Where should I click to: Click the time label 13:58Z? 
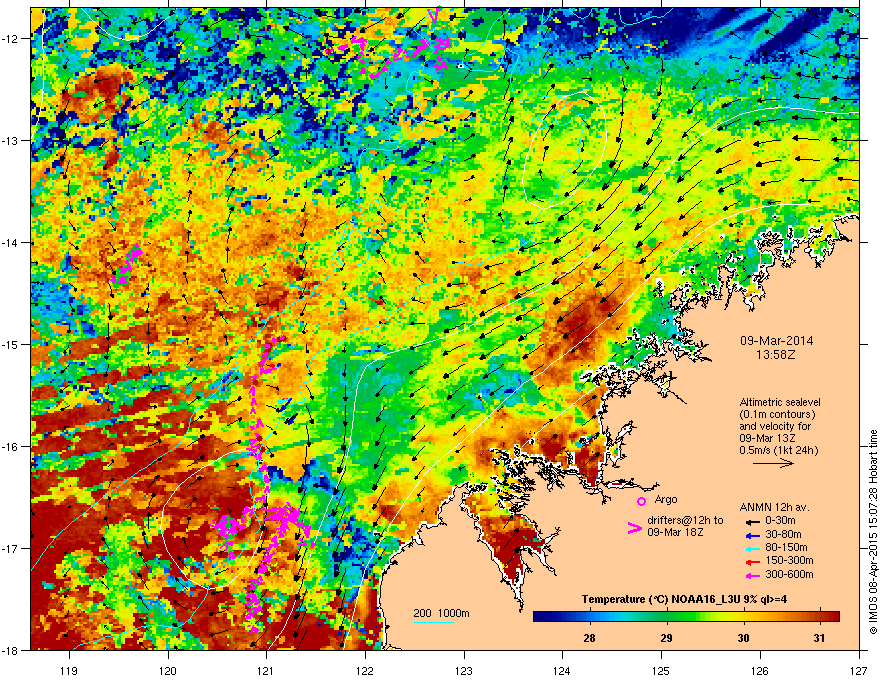(776, 355)
